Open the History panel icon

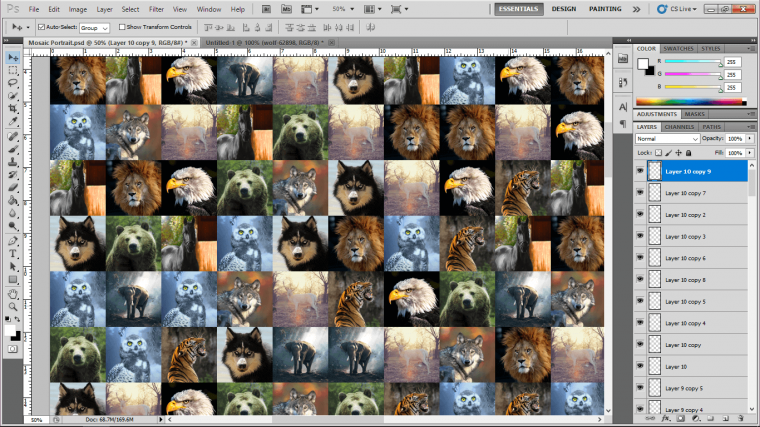(x=623, y=82)
